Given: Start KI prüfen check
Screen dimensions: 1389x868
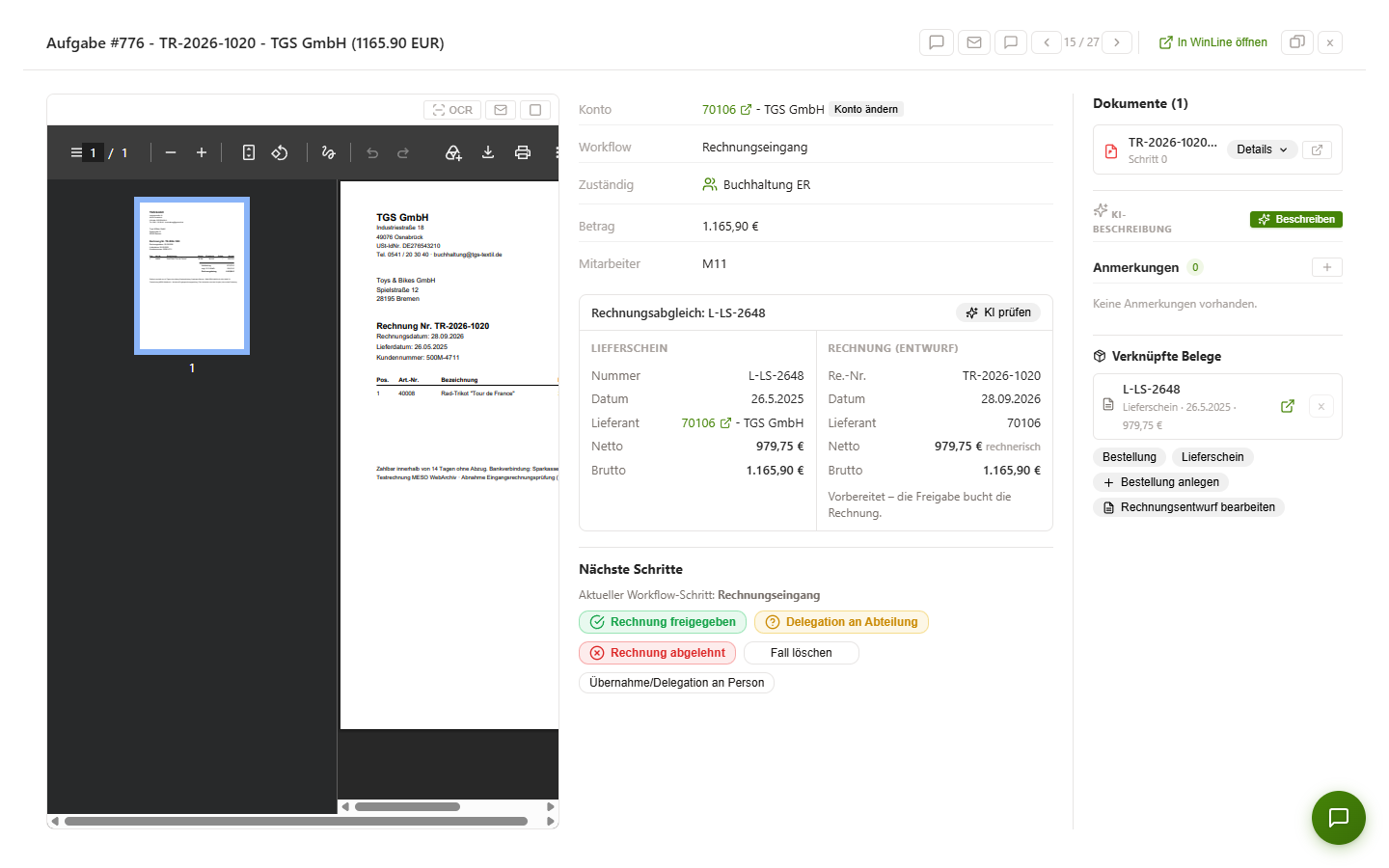Looking at the screenshot, I should (998, 312).
